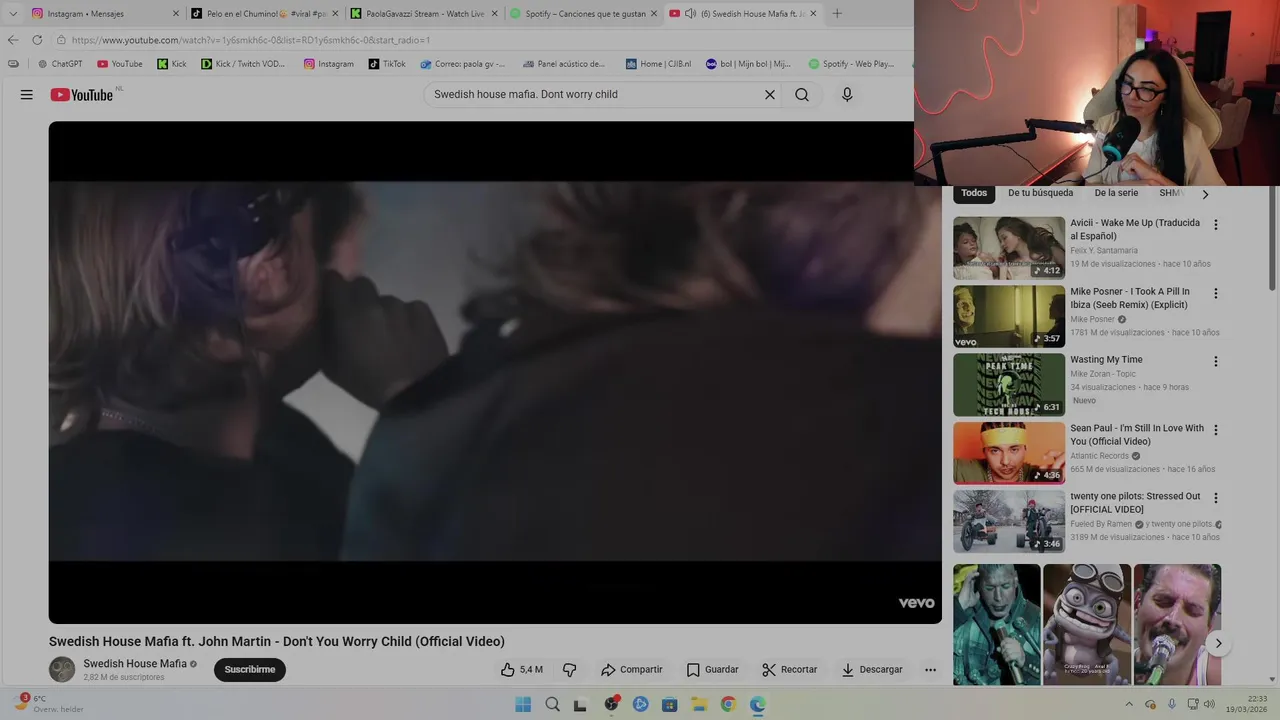
Task: Open options menu for Sean Paul video
Action: (x=1216, y=430)
